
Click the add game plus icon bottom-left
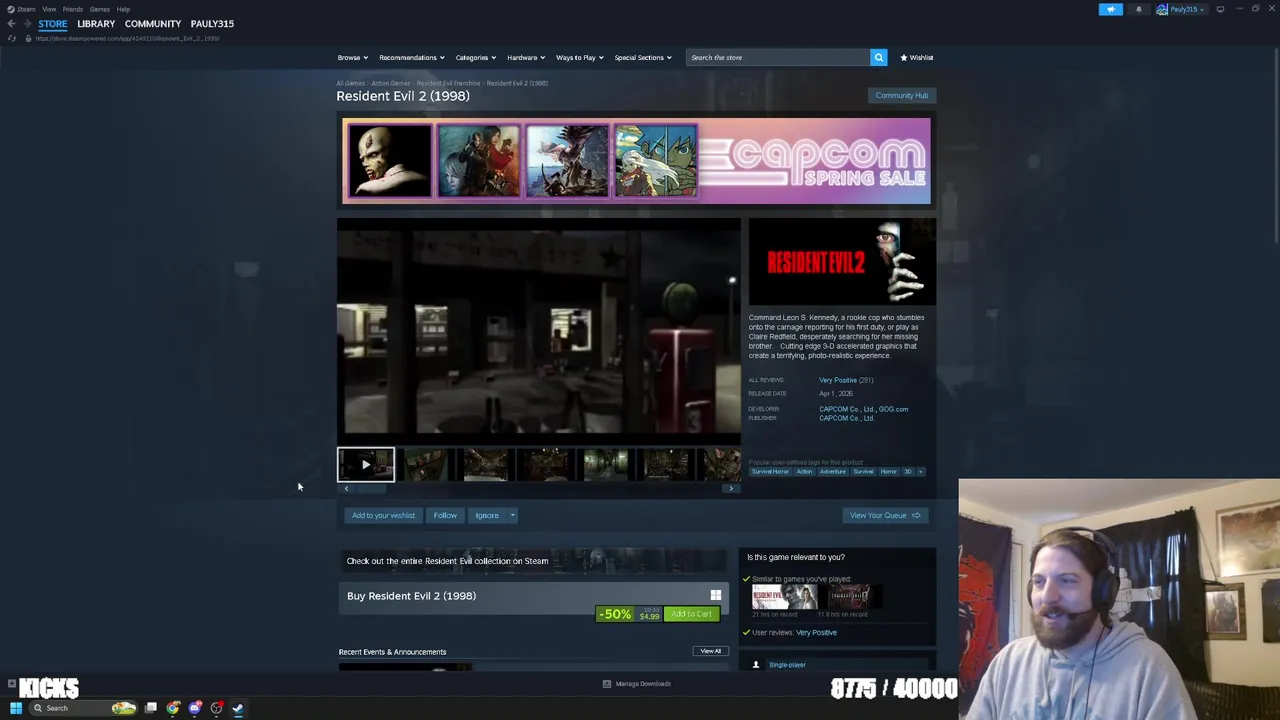(x=11, y=684)
